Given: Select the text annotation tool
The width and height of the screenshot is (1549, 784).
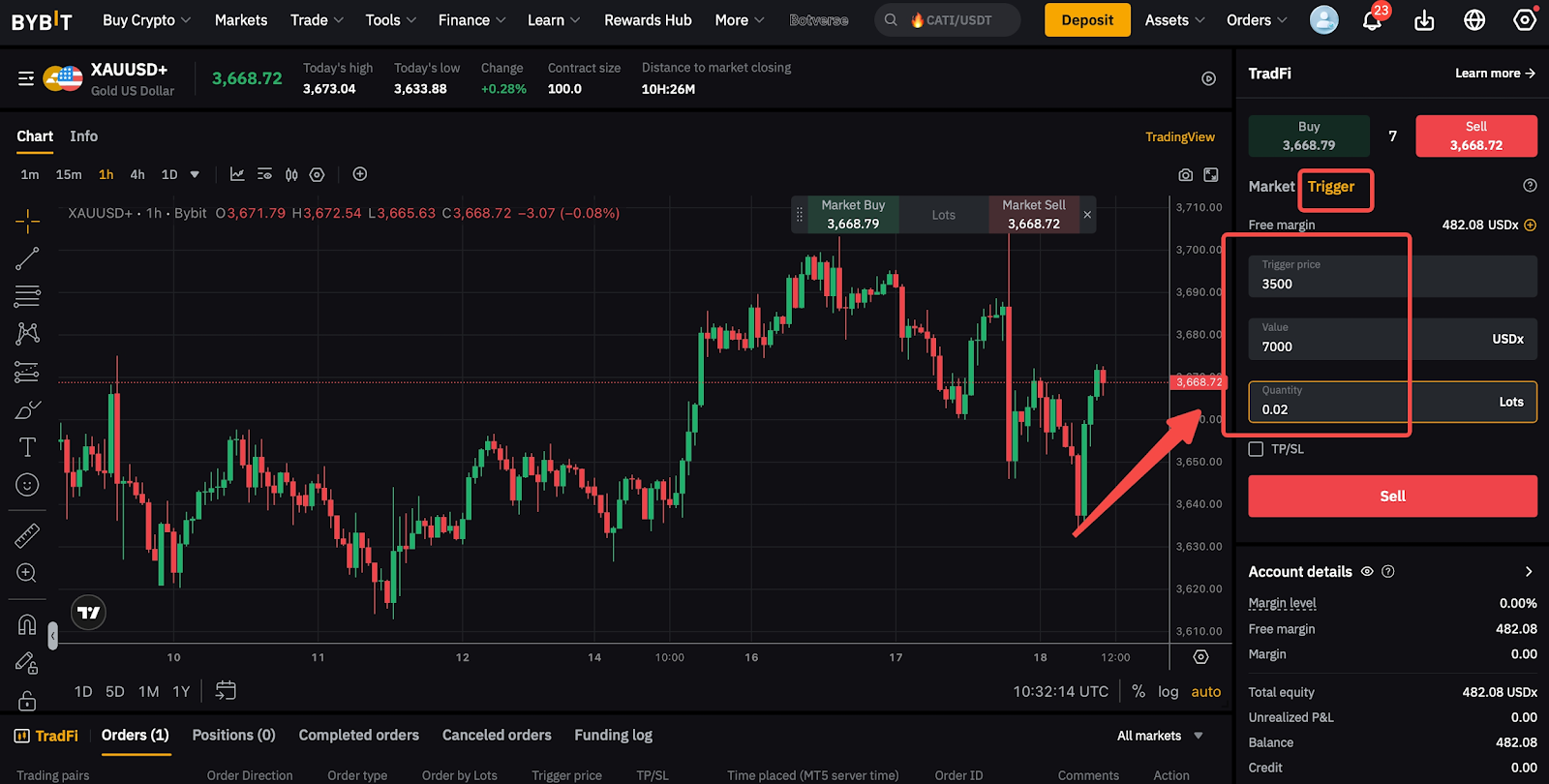Looking at the screenshot, I should coord(27,447).
